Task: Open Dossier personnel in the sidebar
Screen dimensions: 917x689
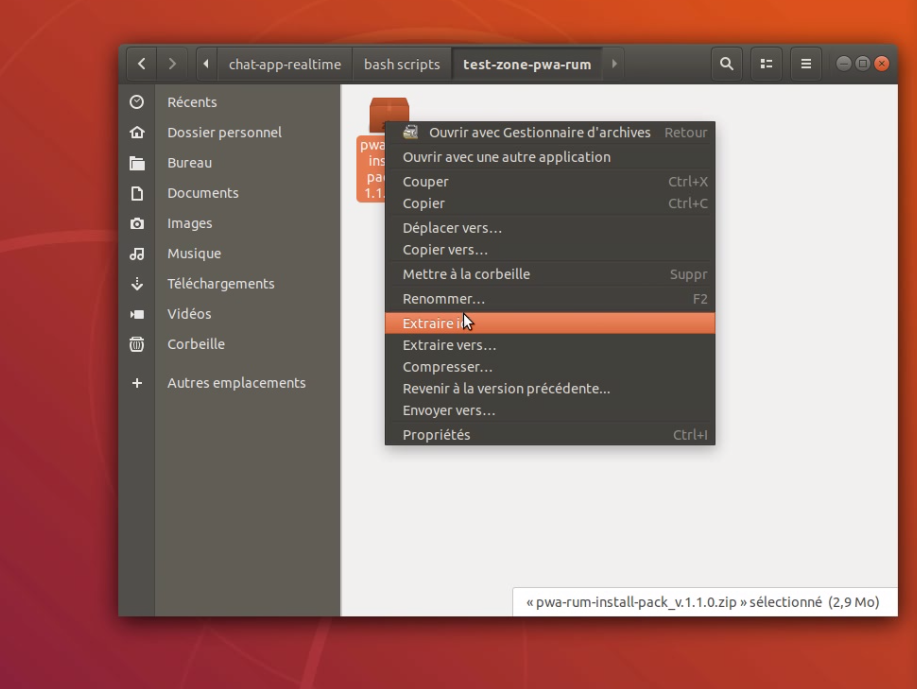Action: [x=223, y=132]
